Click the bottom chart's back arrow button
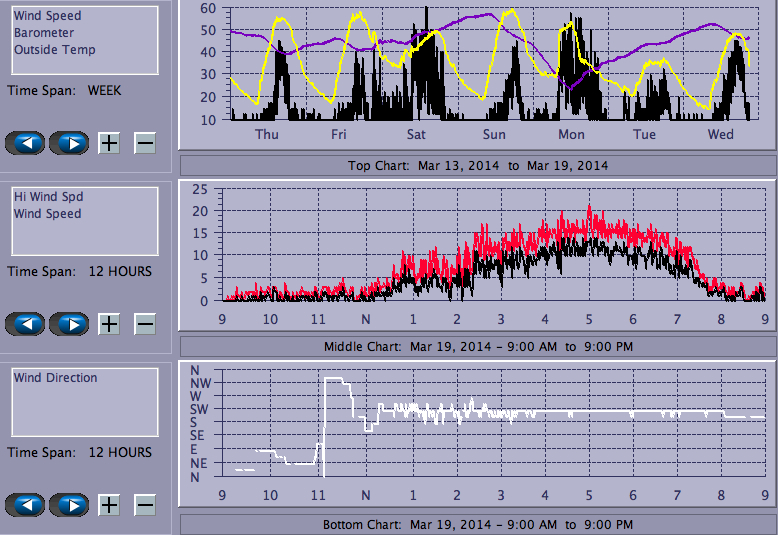 pyautogui.click(x=26, y=505)
